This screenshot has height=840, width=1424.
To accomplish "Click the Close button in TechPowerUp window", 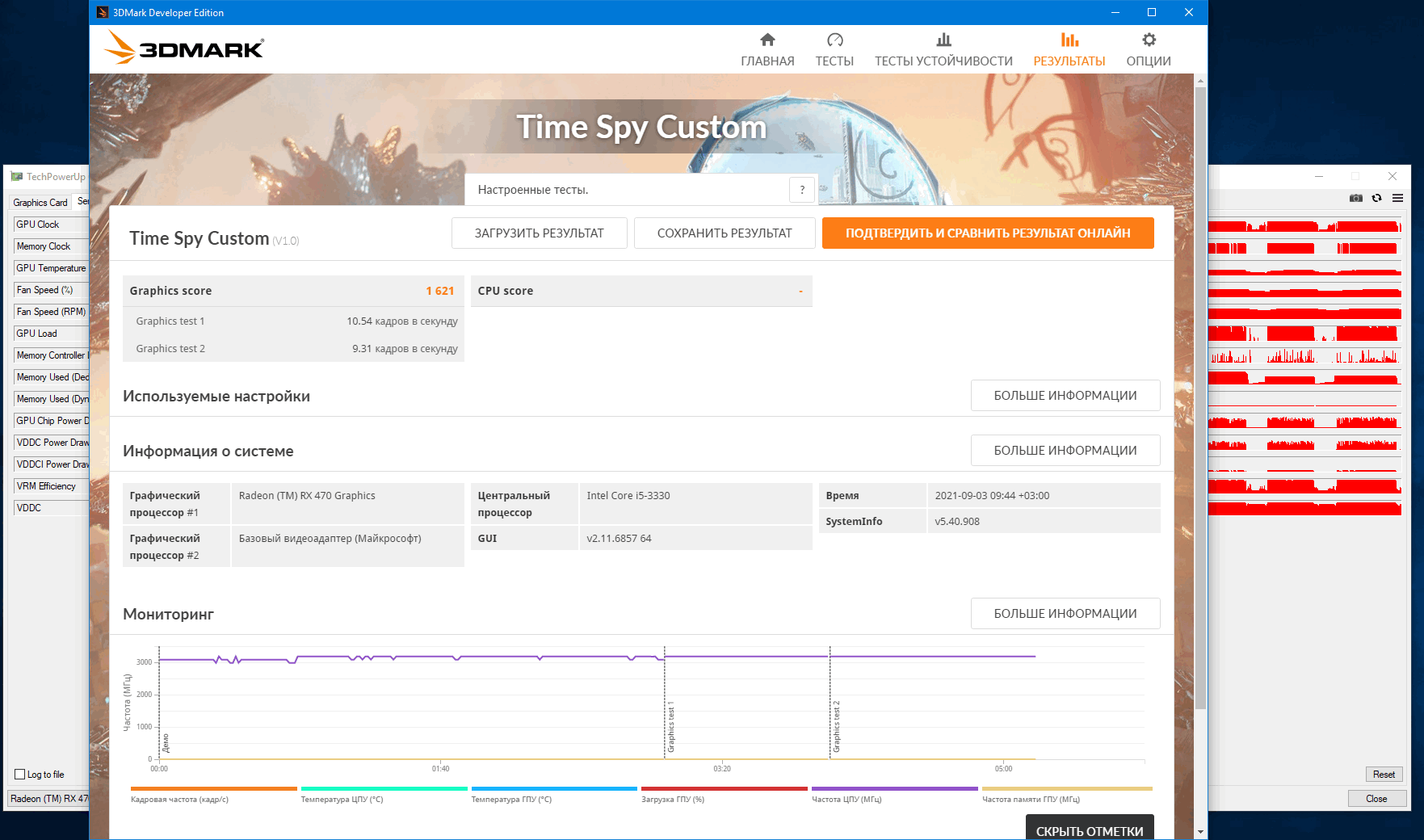I will click(1376, 799).
